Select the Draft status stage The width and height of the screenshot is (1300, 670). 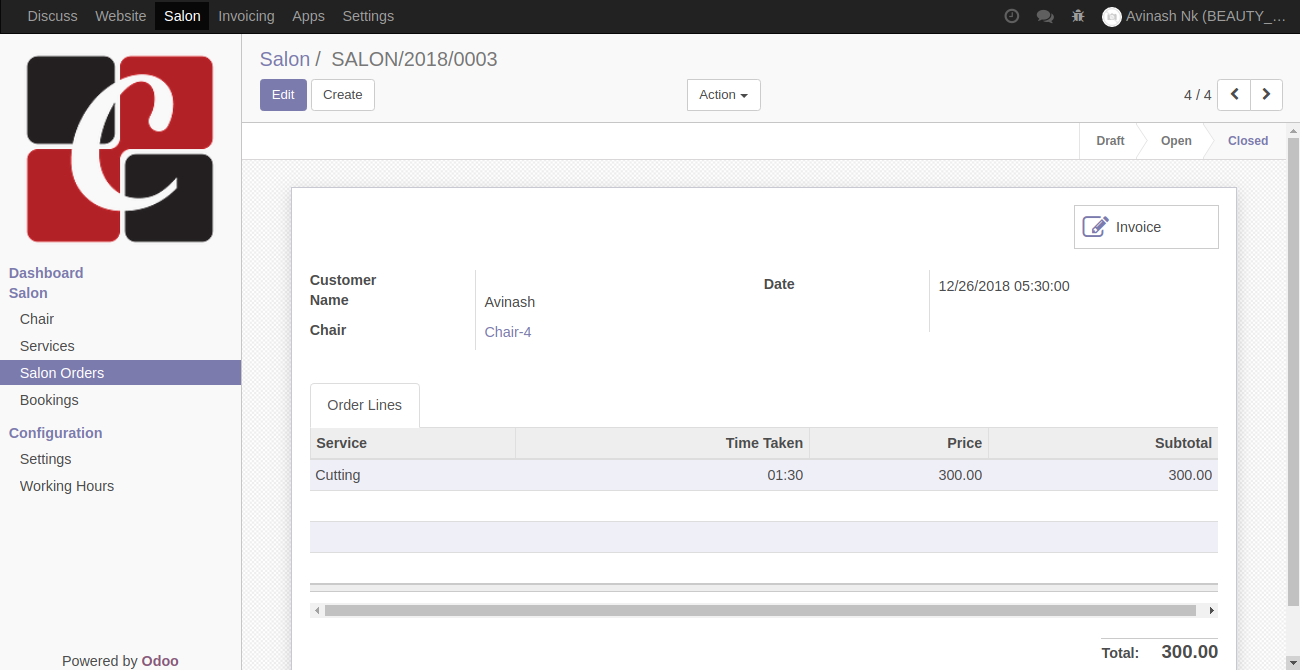[1110, 141]
